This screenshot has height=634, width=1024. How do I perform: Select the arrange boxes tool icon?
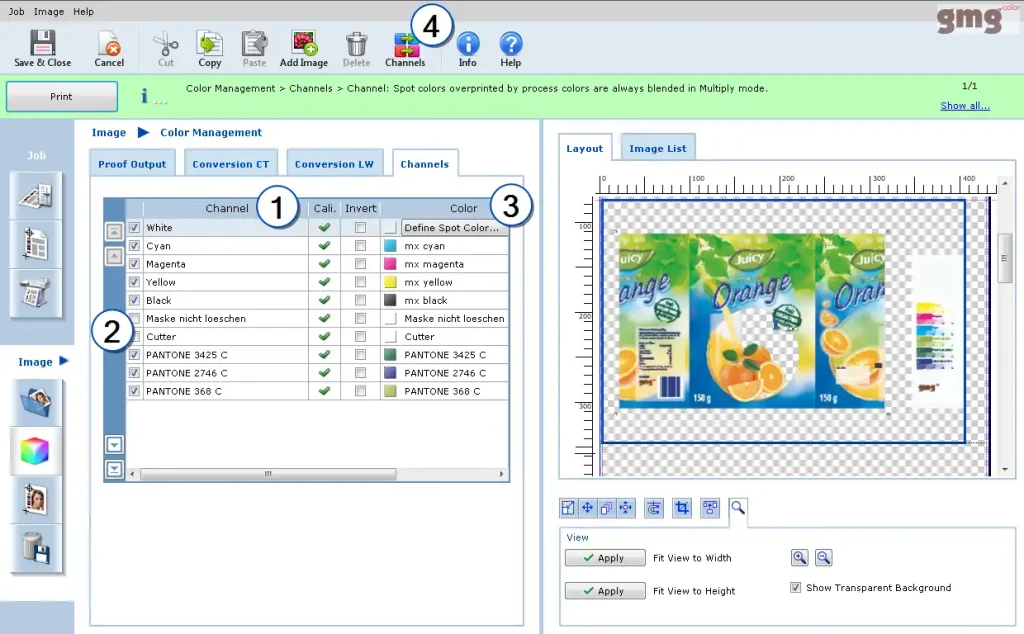710,508
